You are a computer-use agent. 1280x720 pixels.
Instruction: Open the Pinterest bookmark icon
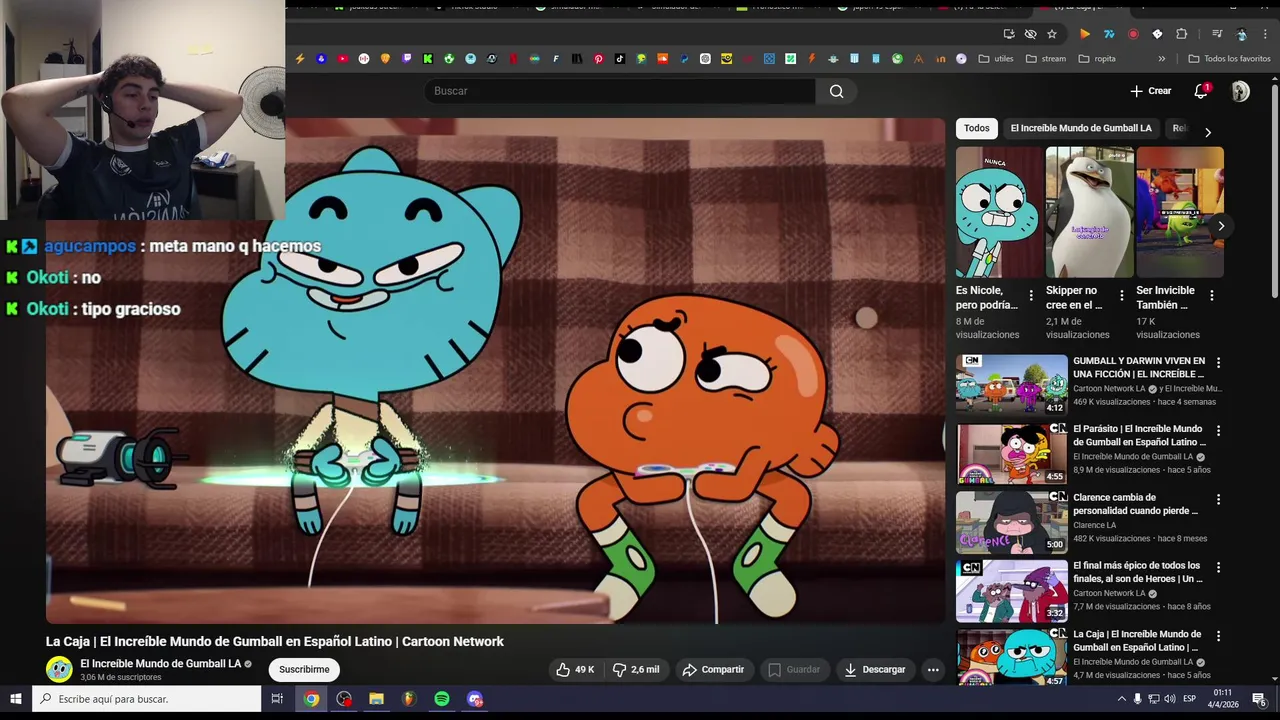(598, 59)
